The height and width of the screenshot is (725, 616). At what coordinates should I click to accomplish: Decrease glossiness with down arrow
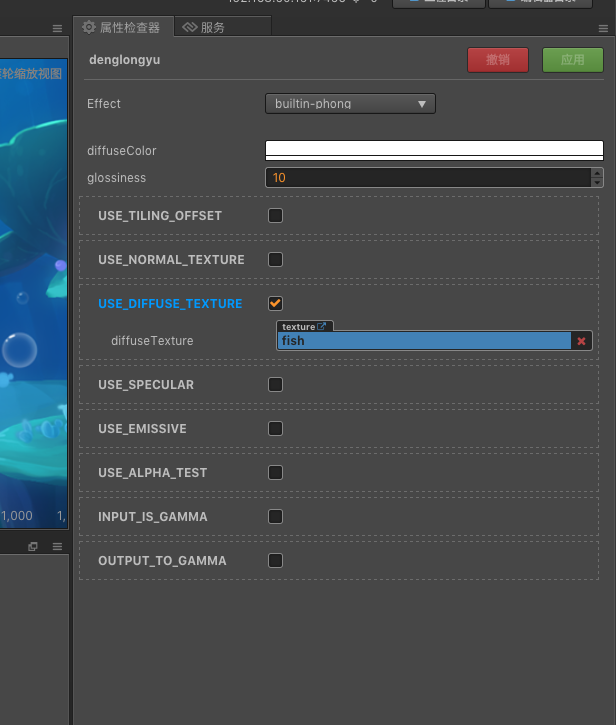coord(597,183)
